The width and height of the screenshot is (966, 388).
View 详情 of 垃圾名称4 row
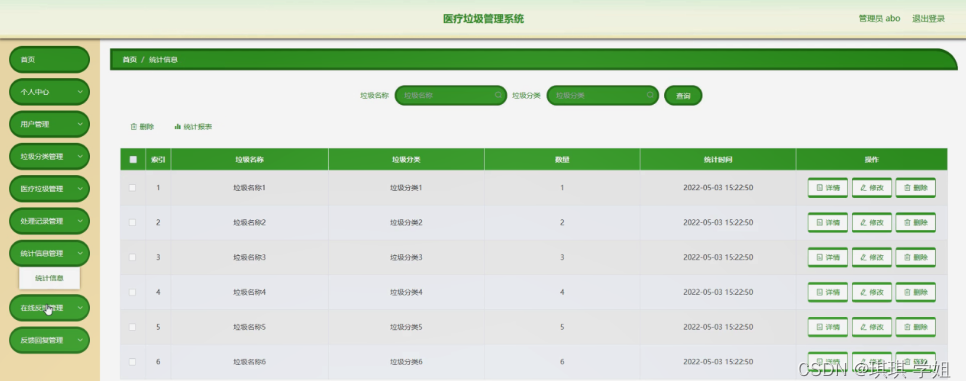[x=827, y=292]
